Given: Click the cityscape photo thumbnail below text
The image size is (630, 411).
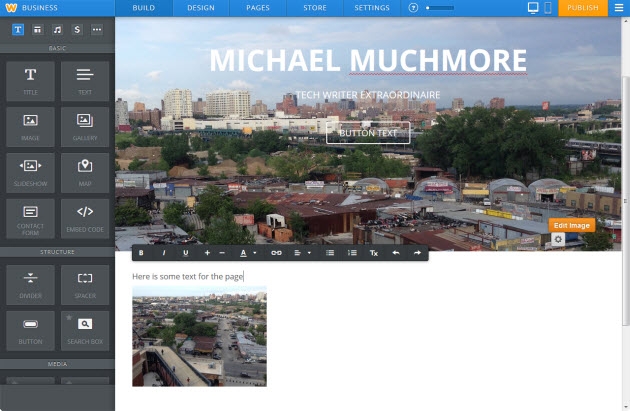Looking at the screenshot, I should (199, 336).
